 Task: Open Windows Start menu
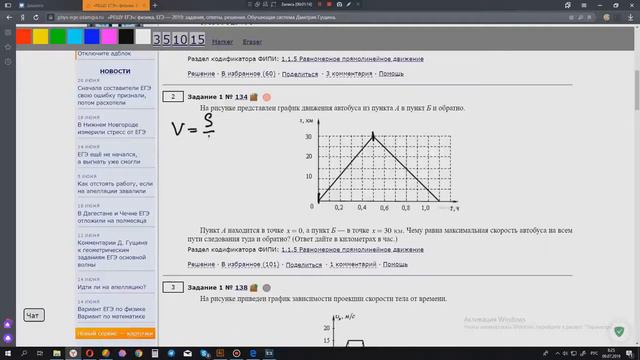[x=8, y=353]
